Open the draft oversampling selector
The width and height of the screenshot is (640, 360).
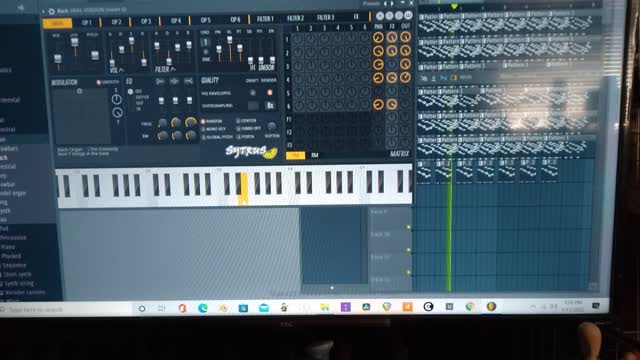click(x=253, y=106)
